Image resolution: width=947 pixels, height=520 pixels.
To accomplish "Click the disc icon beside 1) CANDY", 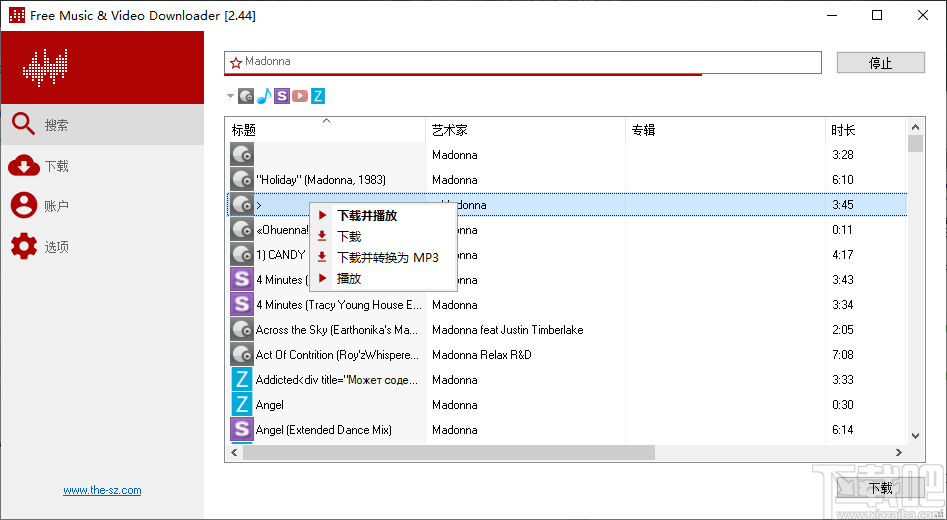I will (242, 255).
